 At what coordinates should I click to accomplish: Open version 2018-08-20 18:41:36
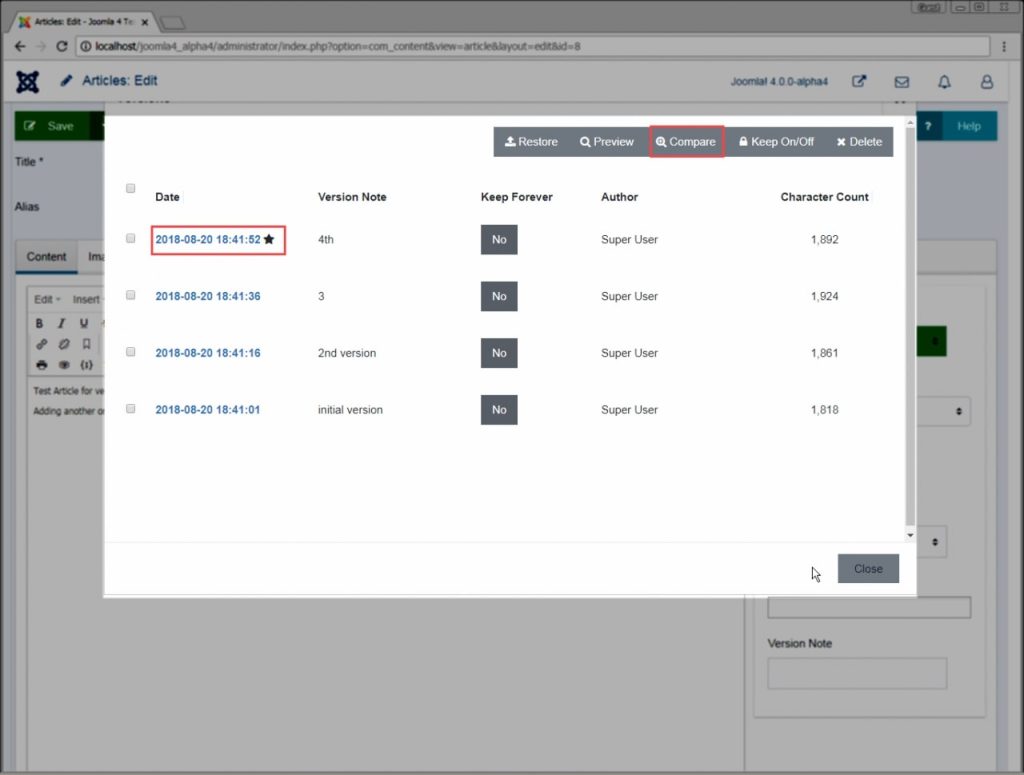click(x=208, y=296)
